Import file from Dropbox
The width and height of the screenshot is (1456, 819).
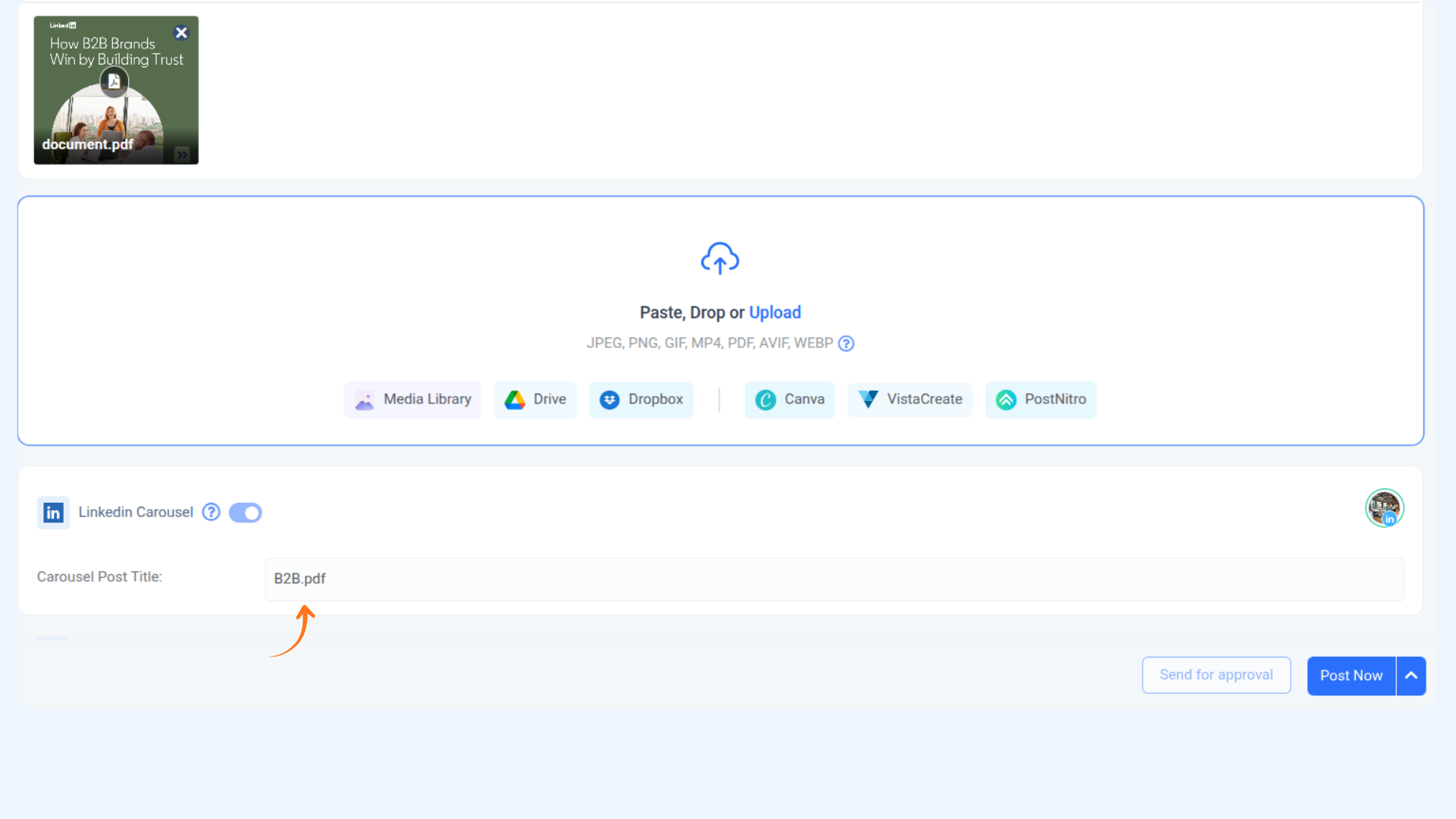tap(641, 400)
